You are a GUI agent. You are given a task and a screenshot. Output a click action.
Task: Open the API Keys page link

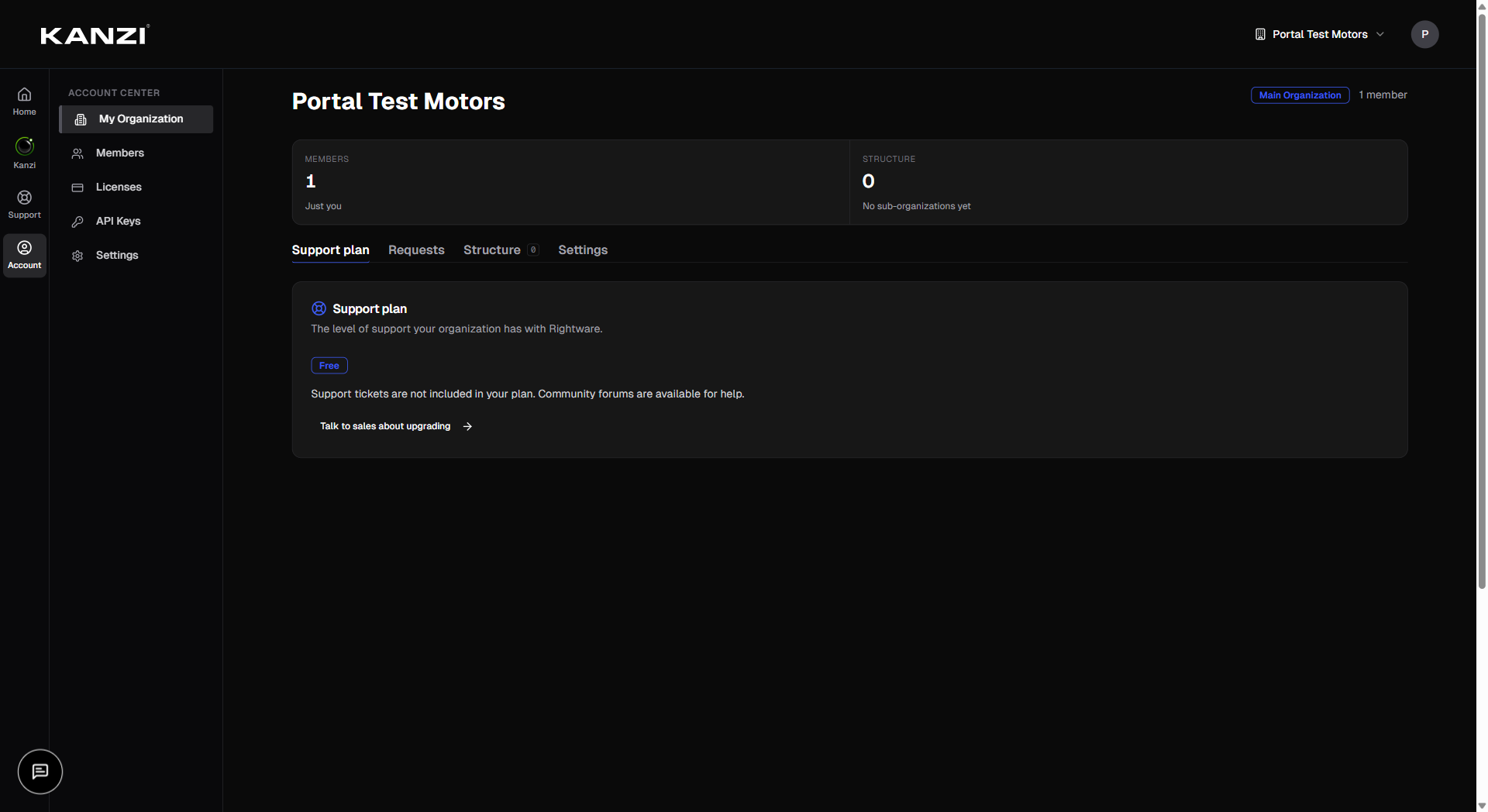(136, 222)
